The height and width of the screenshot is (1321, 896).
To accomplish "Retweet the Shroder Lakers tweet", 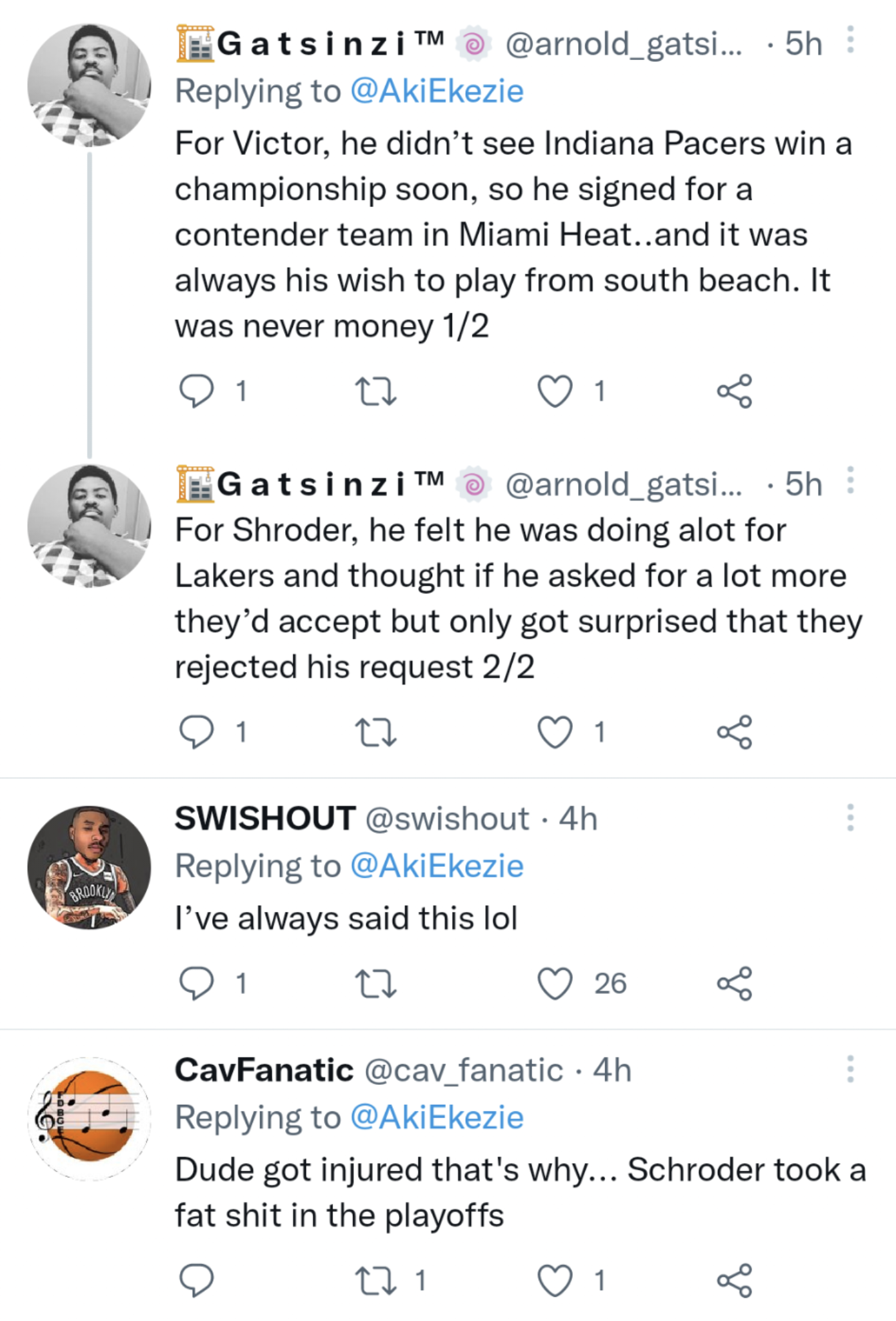I will (x=376, y=732).
